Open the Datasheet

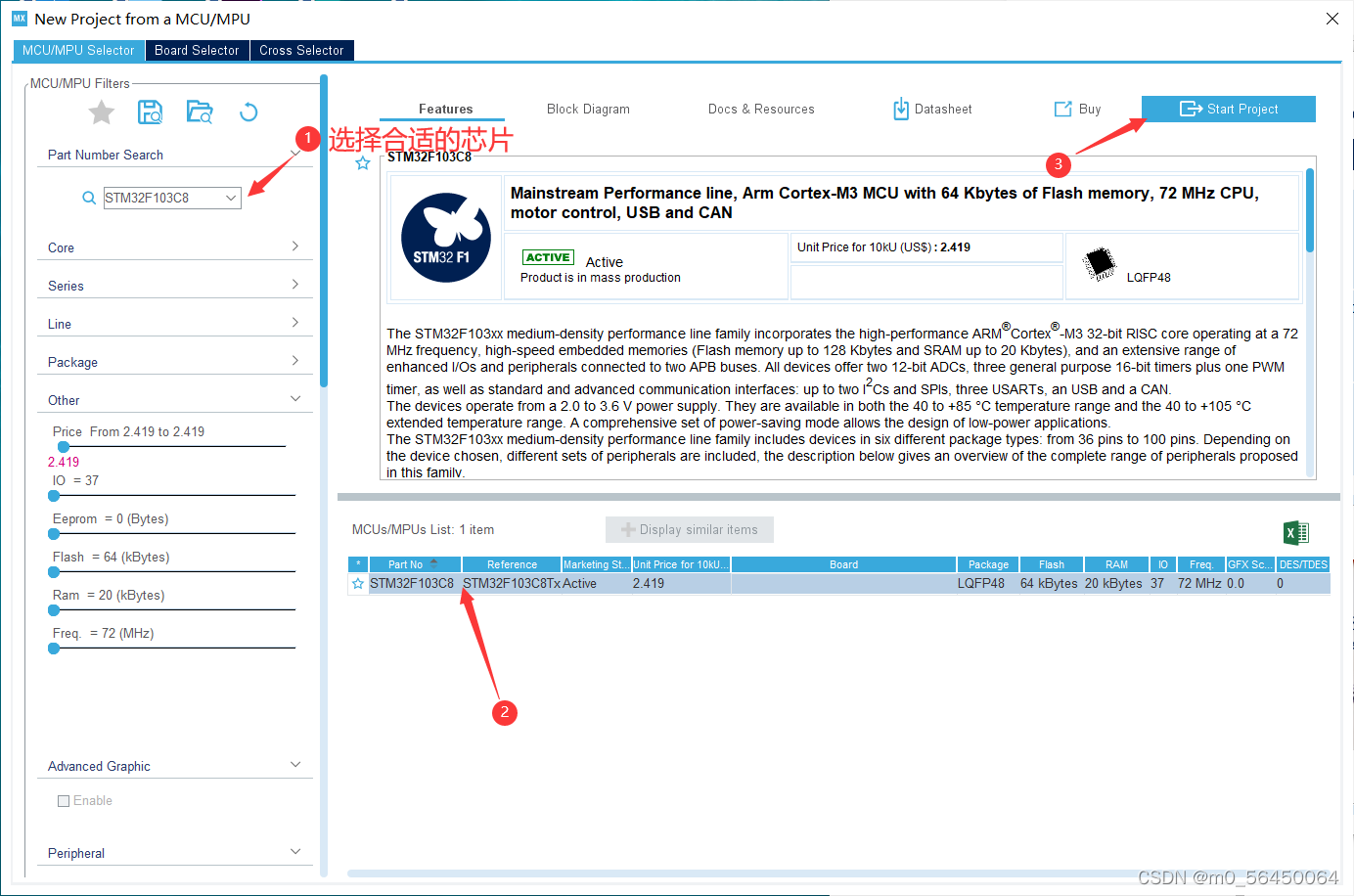(x=932, y=110)
